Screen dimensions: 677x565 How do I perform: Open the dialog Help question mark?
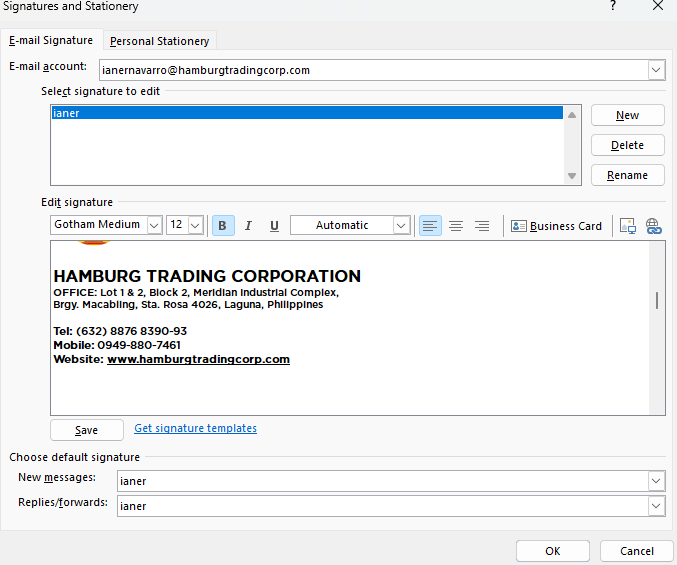tap(613, 6)
